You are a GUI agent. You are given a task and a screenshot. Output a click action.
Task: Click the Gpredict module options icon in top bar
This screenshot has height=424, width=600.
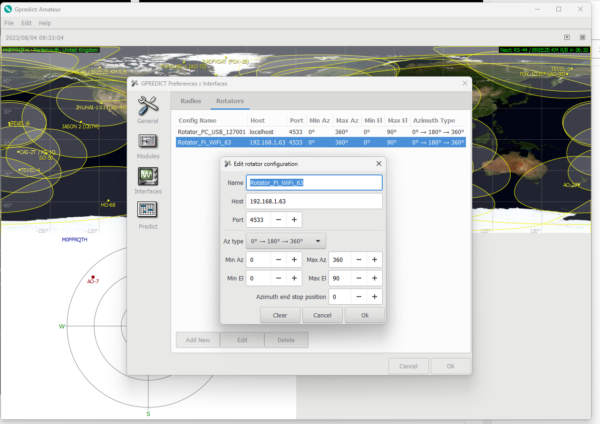(x=567, y=37)
